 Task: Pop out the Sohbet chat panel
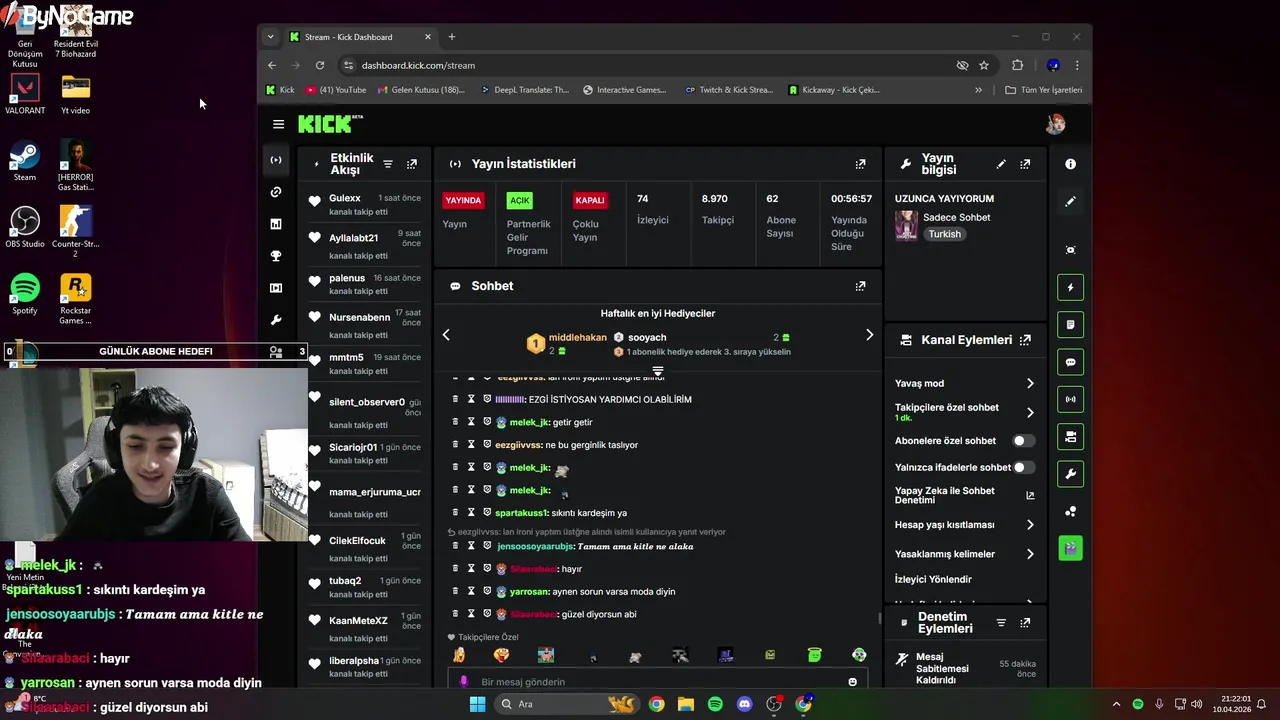[x=860, y=286]
